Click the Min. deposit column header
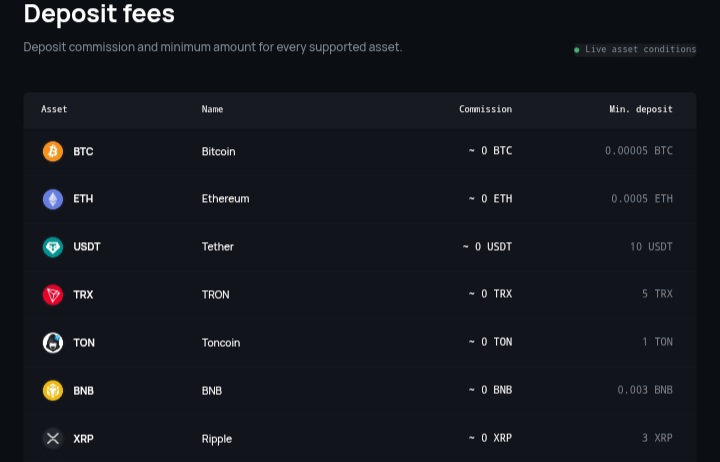 pyautogui.click(x=641, y=109)
